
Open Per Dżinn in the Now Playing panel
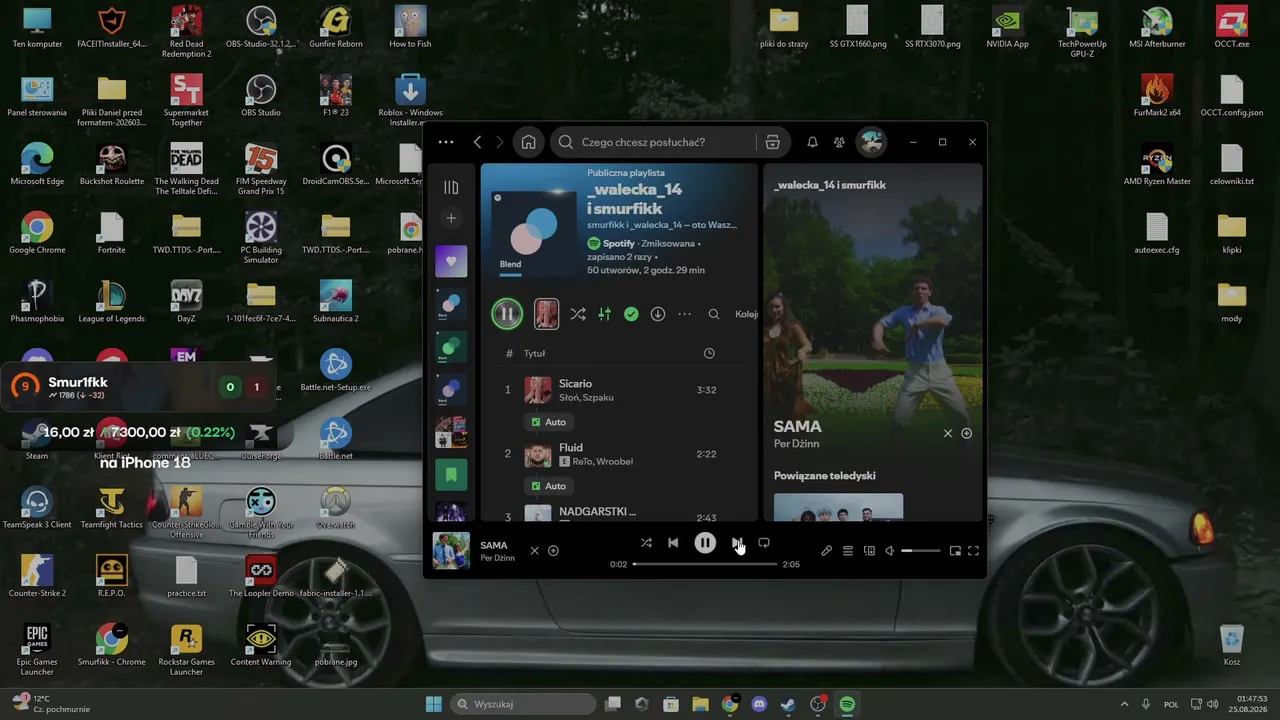797,443
